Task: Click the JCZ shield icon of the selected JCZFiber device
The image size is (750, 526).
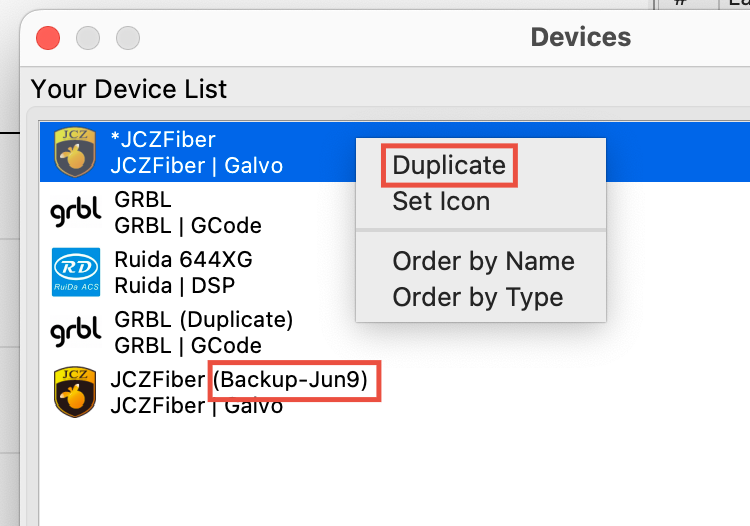Action: (x=75, y=152)
